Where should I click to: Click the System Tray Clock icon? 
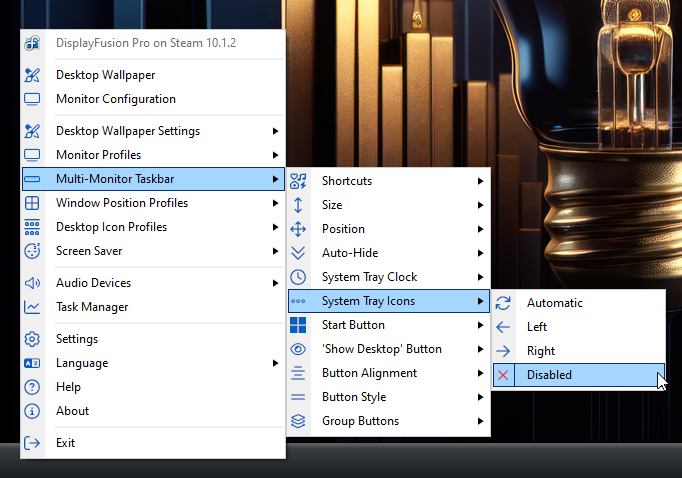[x=298, y=277]
